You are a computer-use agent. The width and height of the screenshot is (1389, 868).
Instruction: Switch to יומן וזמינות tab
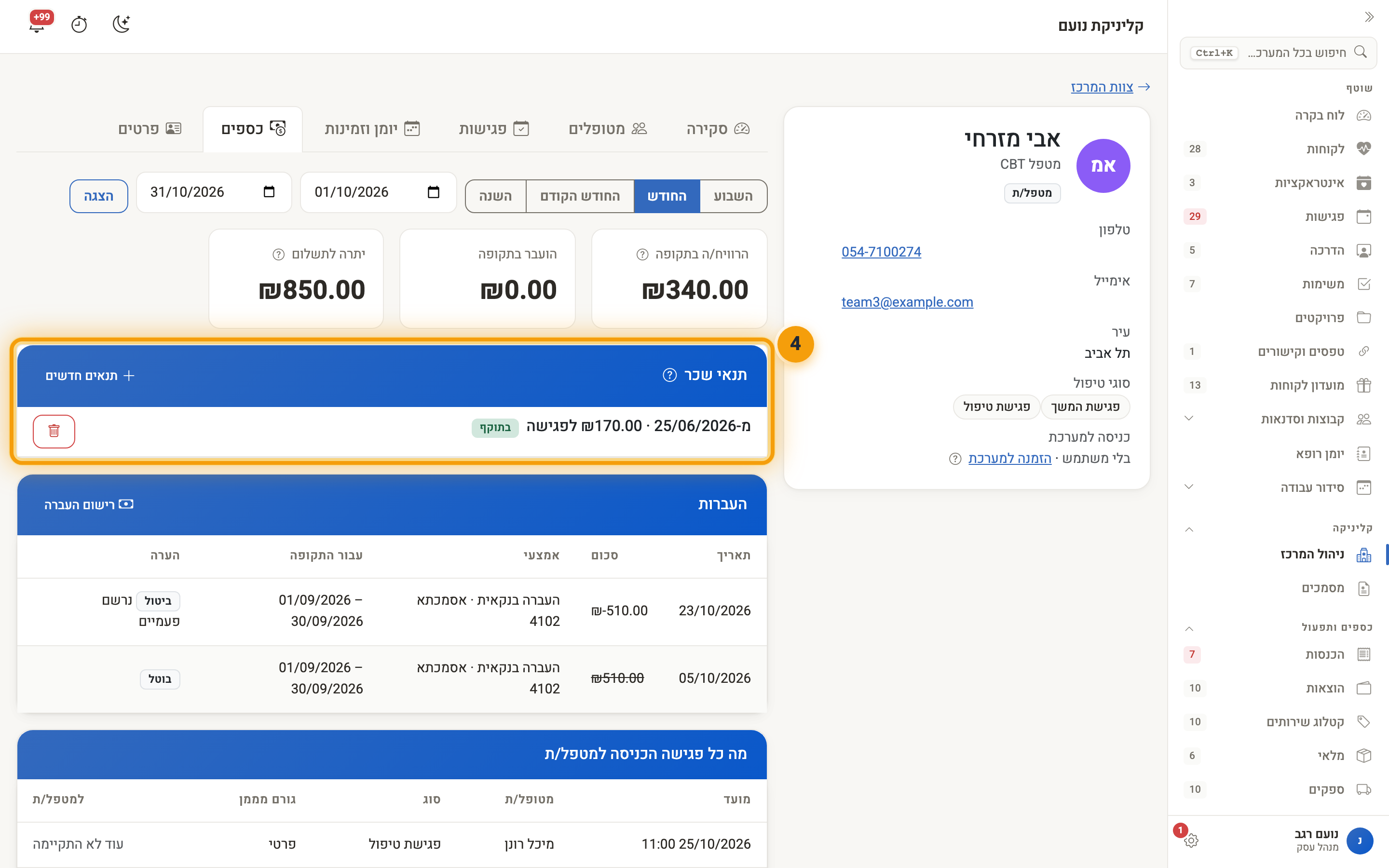[372, 129]
